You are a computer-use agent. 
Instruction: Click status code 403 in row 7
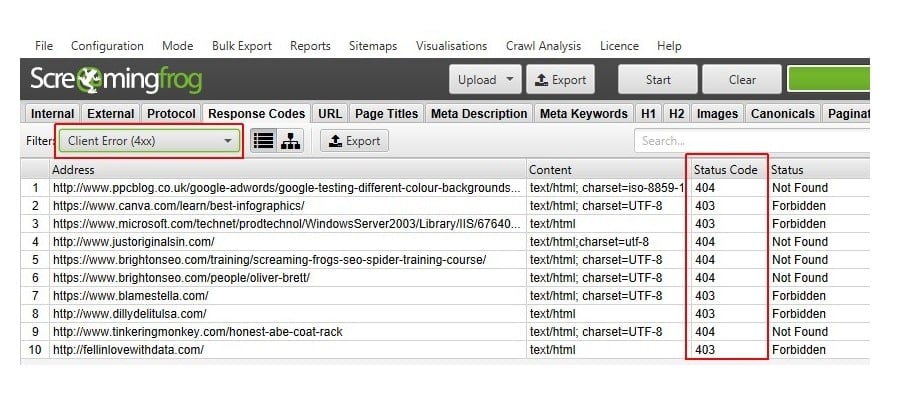(705, 296)
